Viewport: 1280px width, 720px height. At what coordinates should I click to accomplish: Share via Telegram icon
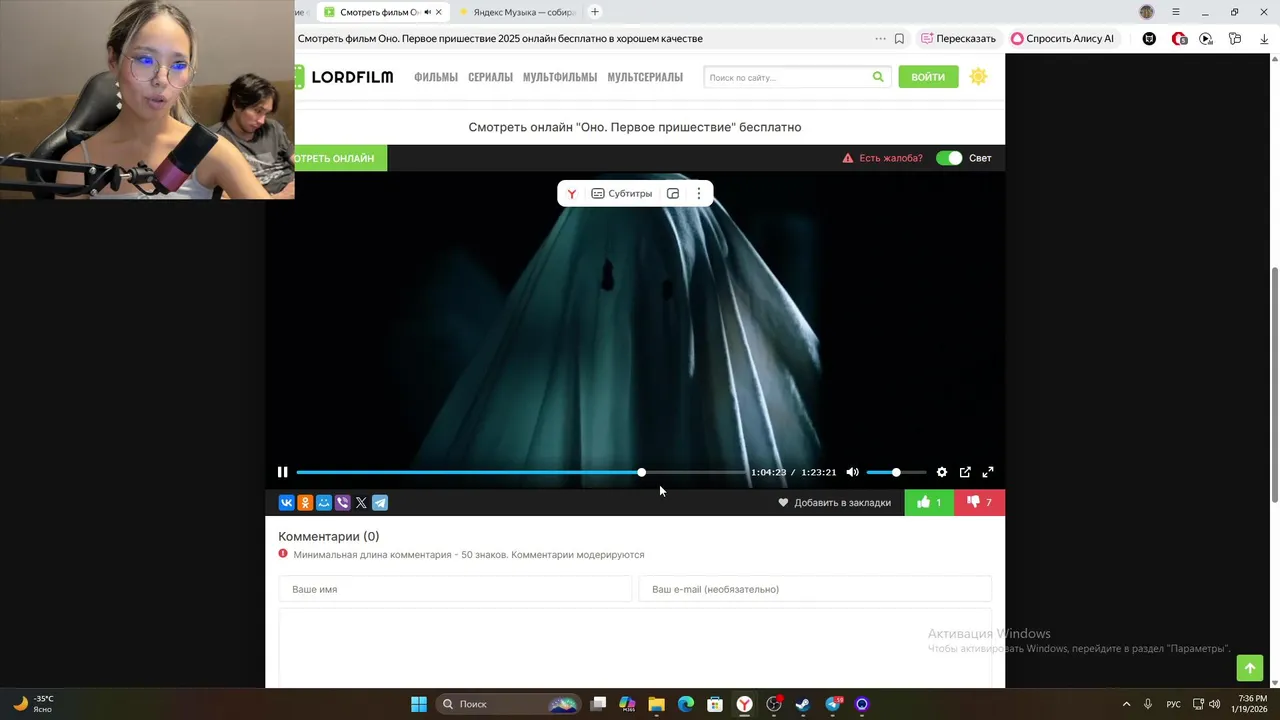[x=380, y=503]
